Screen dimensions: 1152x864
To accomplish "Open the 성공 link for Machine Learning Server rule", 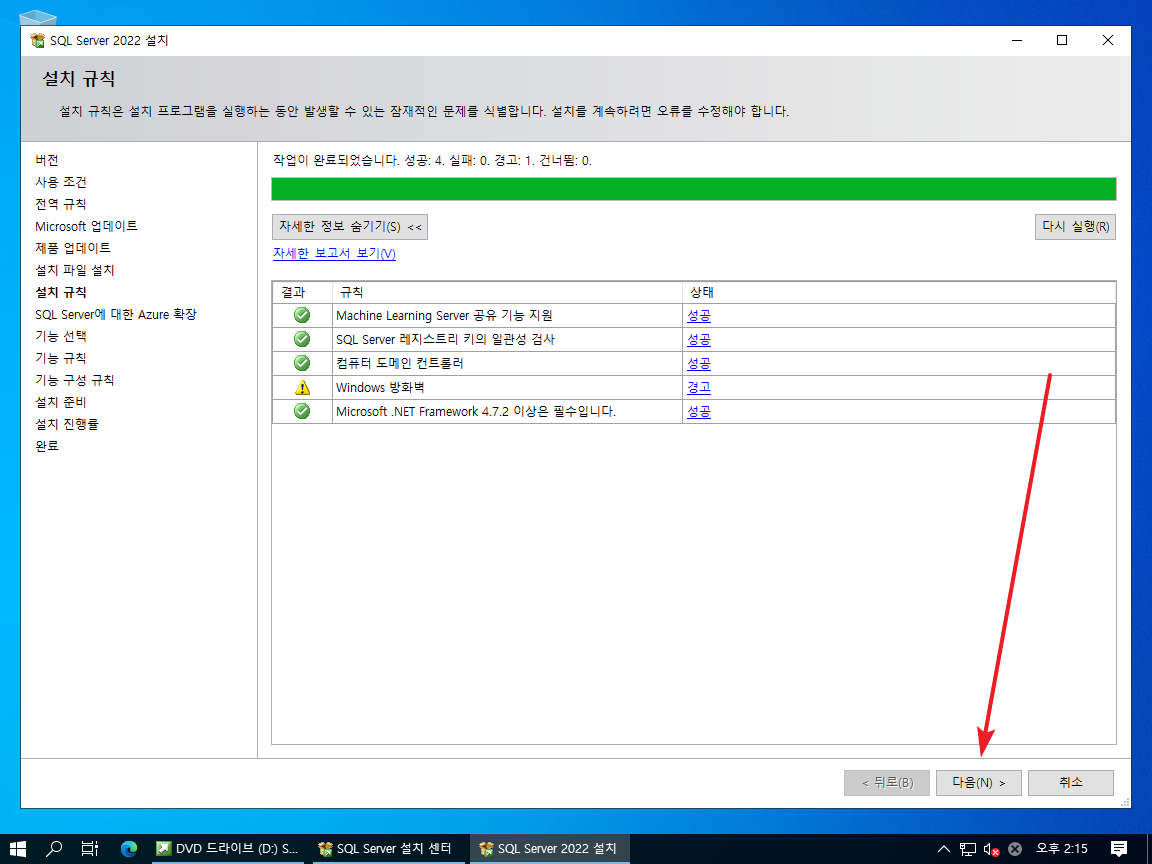I will (x=699, y=315).
